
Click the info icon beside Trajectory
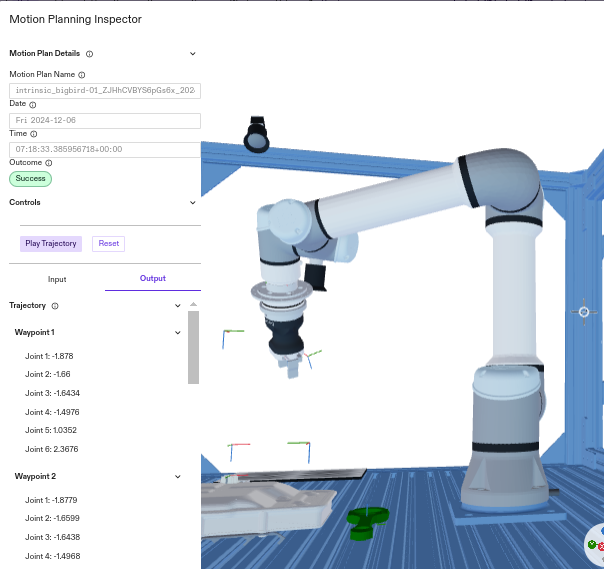click(x=55, y=306)
